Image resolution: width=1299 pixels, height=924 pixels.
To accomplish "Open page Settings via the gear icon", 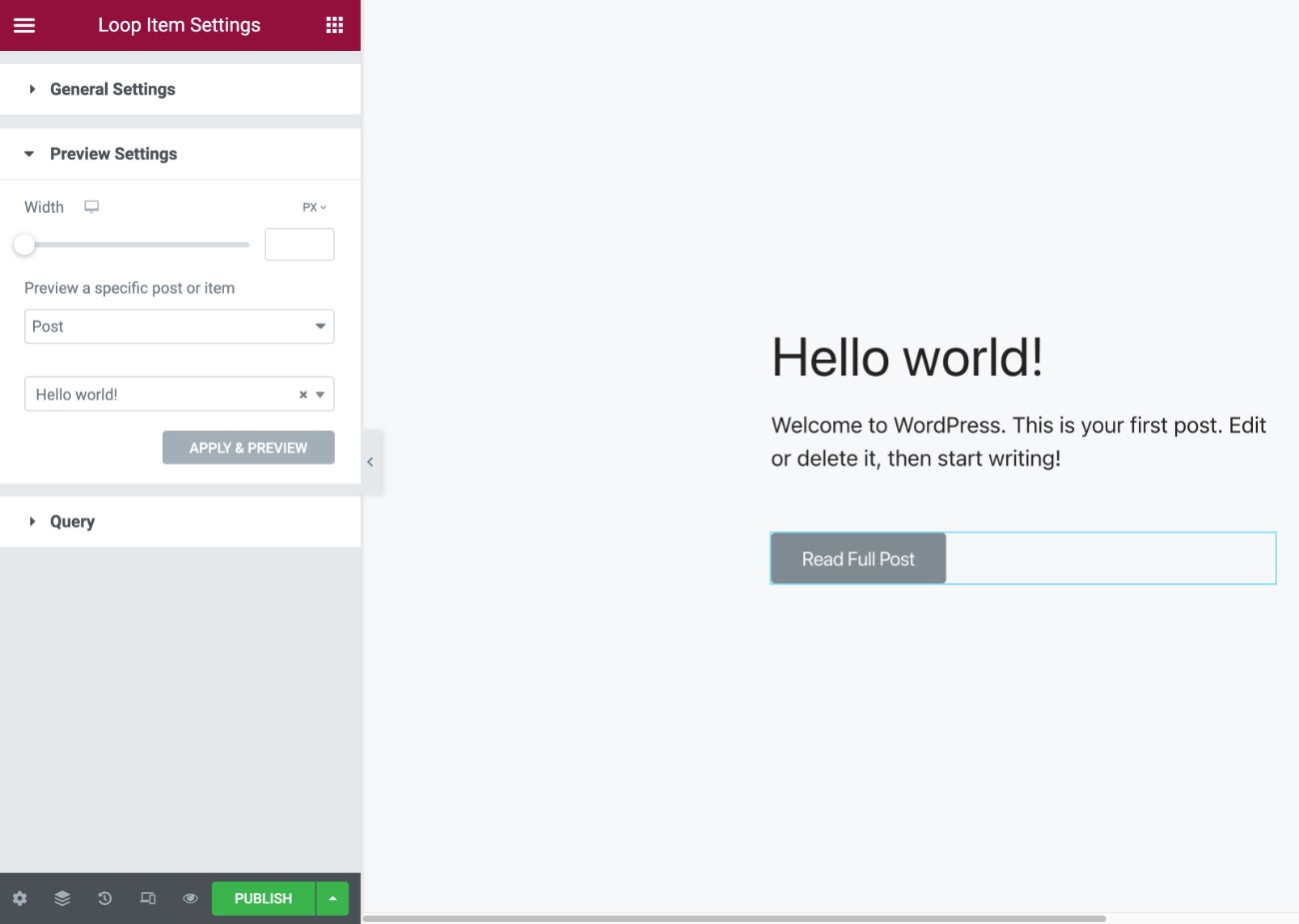I will coord(20,898).
